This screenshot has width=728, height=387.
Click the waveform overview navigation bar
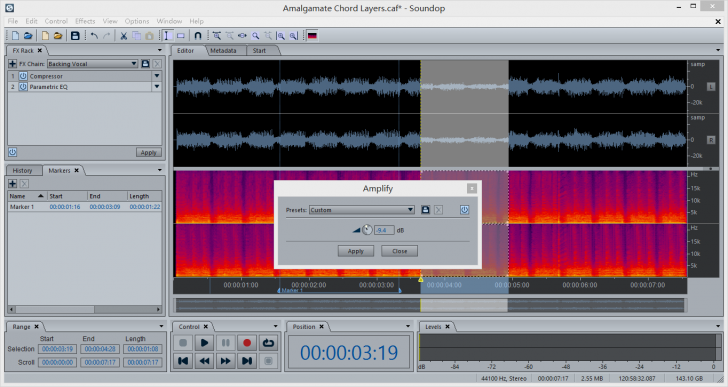(x=430, y=305)
